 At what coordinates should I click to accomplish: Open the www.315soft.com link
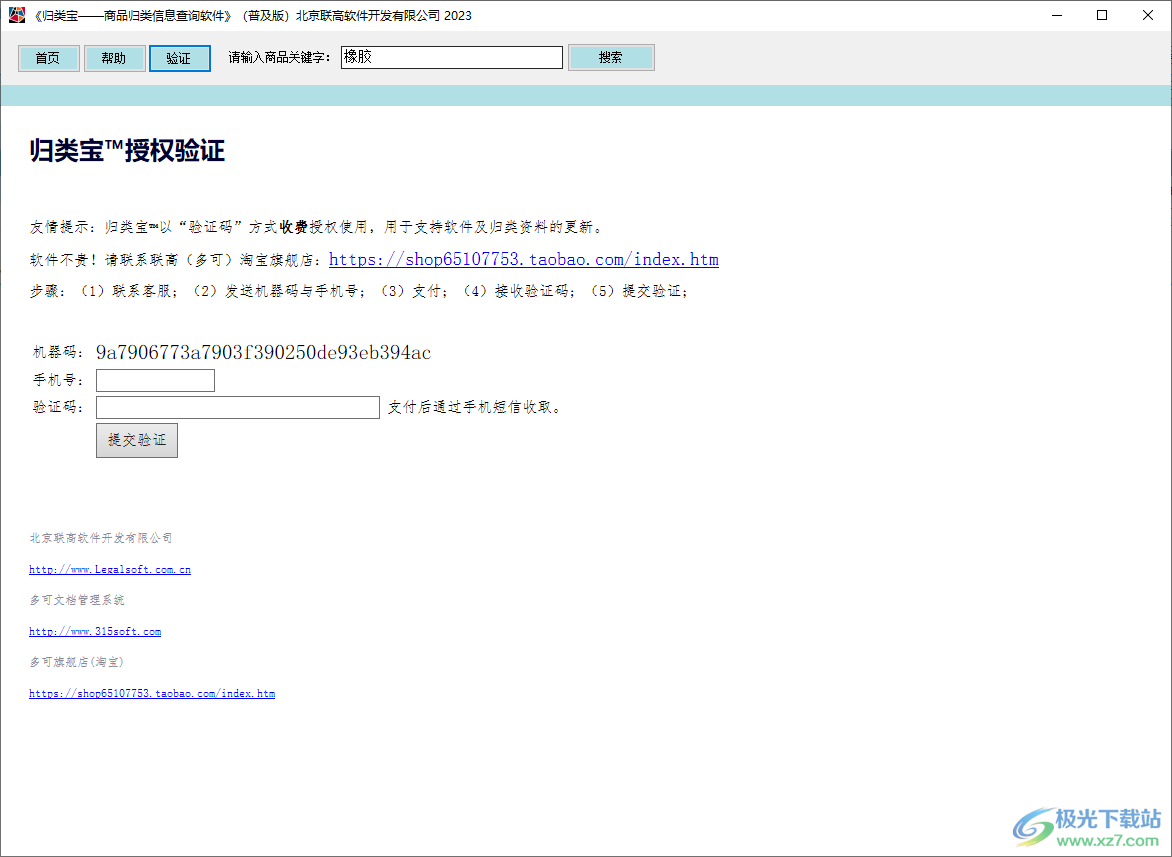click(x=95, y=631)
